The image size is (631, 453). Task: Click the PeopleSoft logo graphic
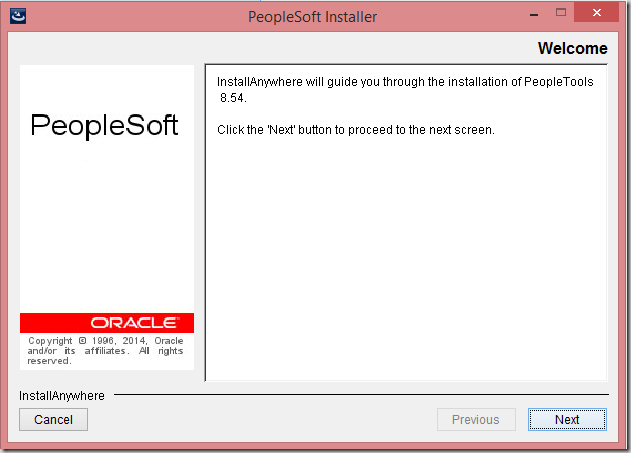[x=104, y=126]
